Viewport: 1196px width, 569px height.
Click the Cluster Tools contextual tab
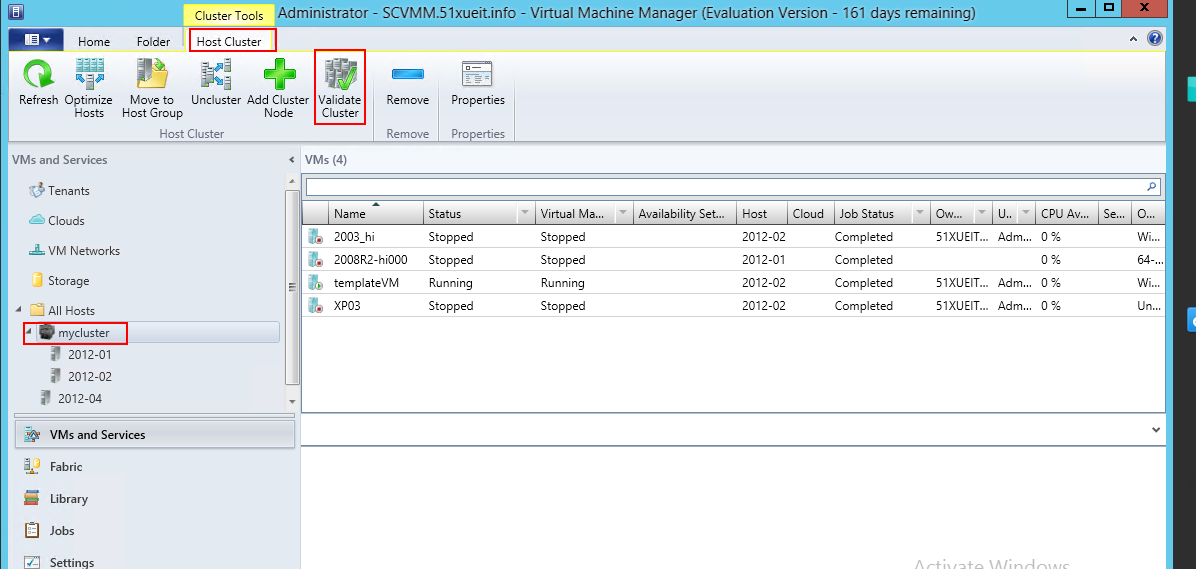230,15
